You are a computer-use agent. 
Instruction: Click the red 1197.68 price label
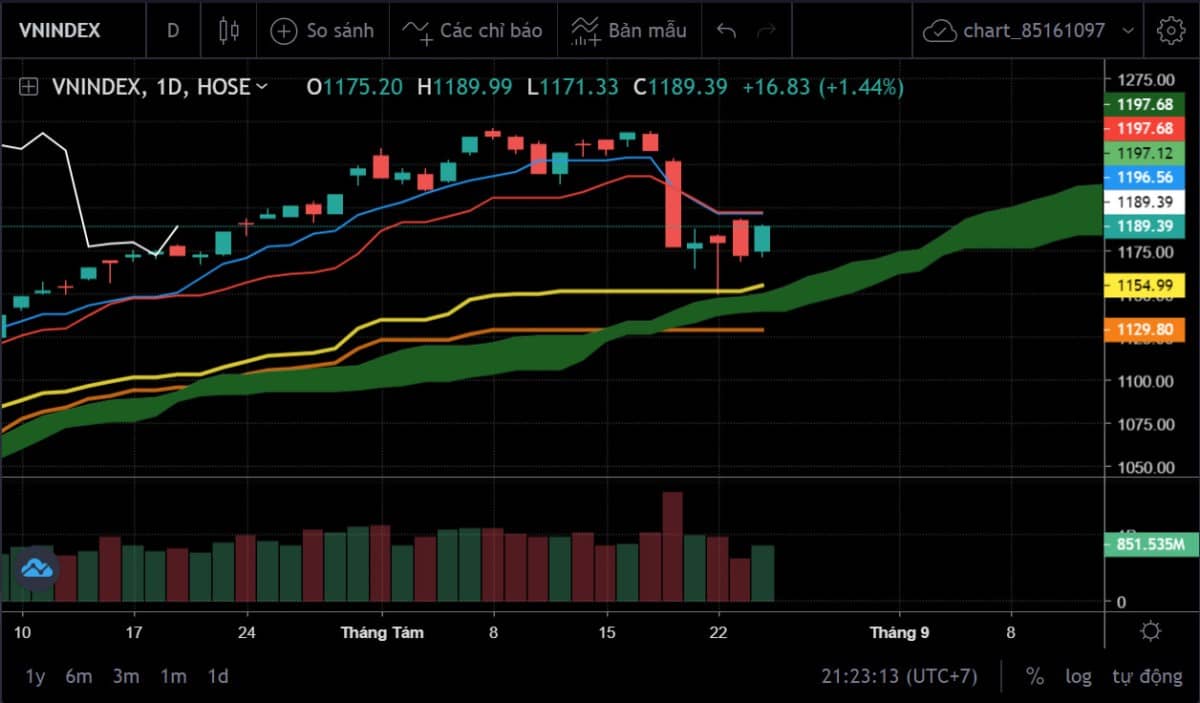click(x=1143, y=128)
